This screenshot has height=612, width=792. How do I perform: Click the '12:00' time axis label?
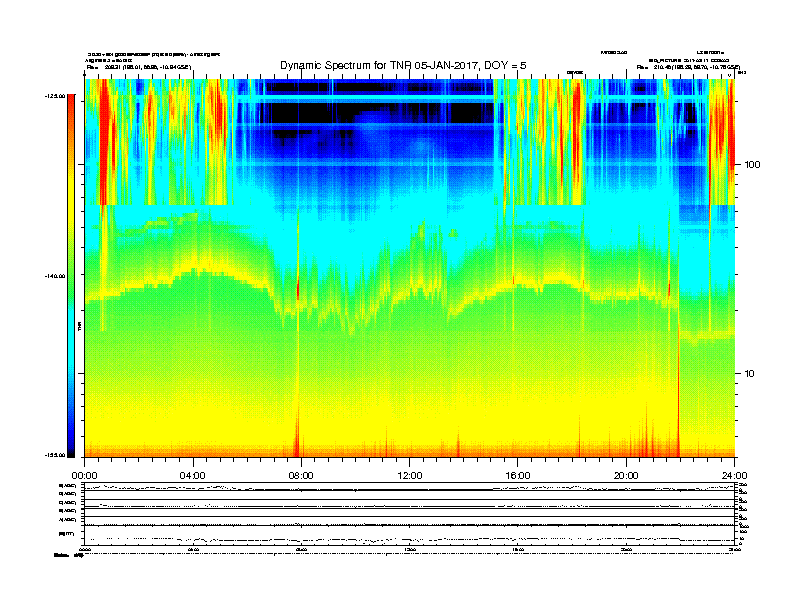[410, 476]
